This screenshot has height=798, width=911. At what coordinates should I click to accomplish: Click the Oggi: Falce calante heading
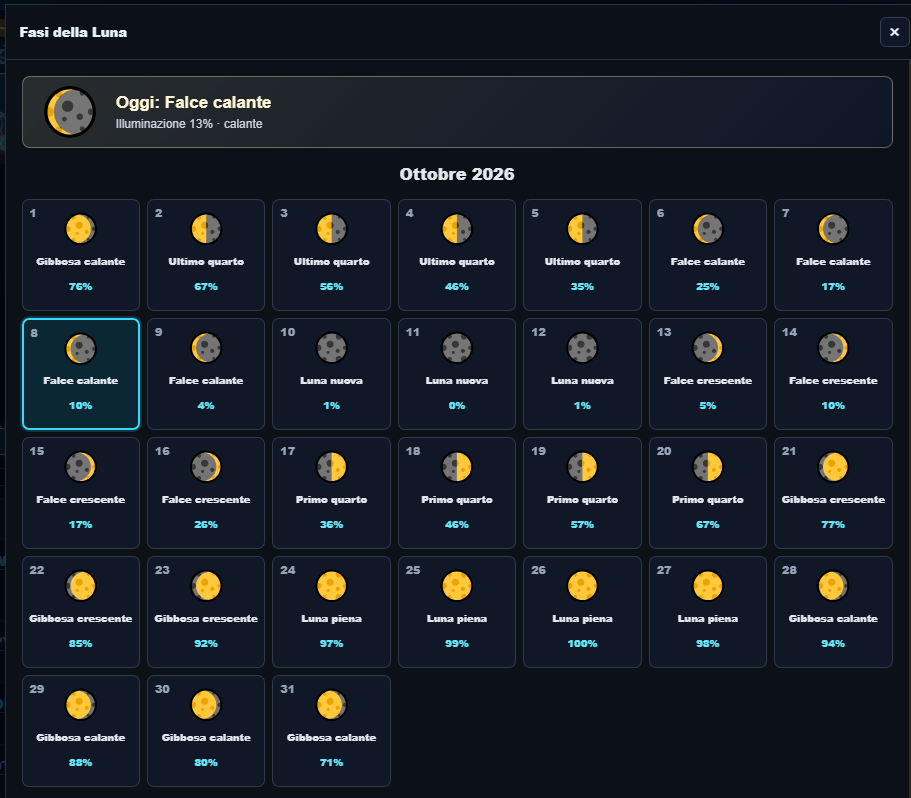coord(193,102)
